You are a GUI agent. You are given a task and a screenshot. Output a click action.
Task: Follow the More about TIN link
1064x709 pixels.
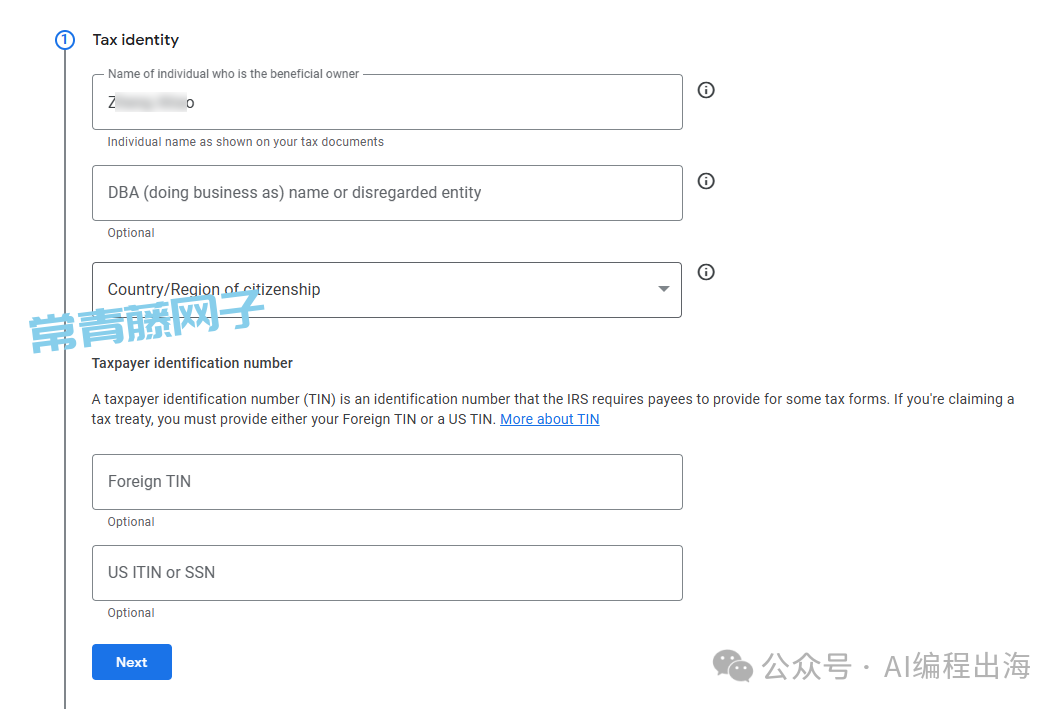tap(550, 420)
